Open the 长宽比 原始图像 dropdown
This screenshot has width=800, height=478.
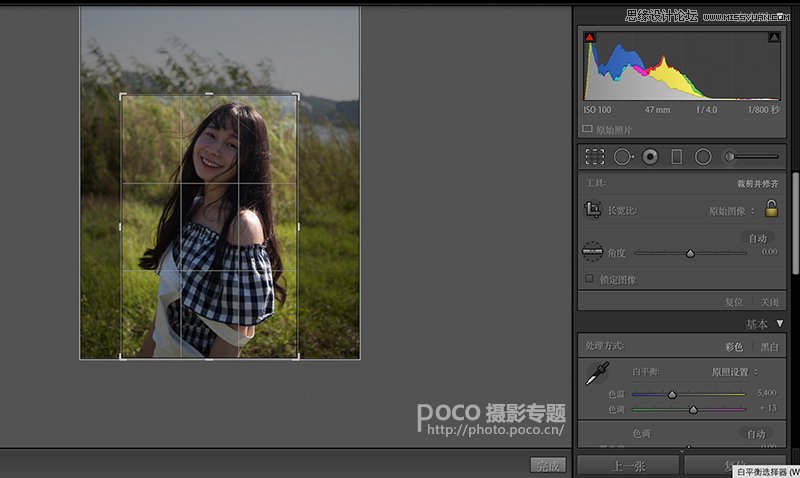pos(732,211)
